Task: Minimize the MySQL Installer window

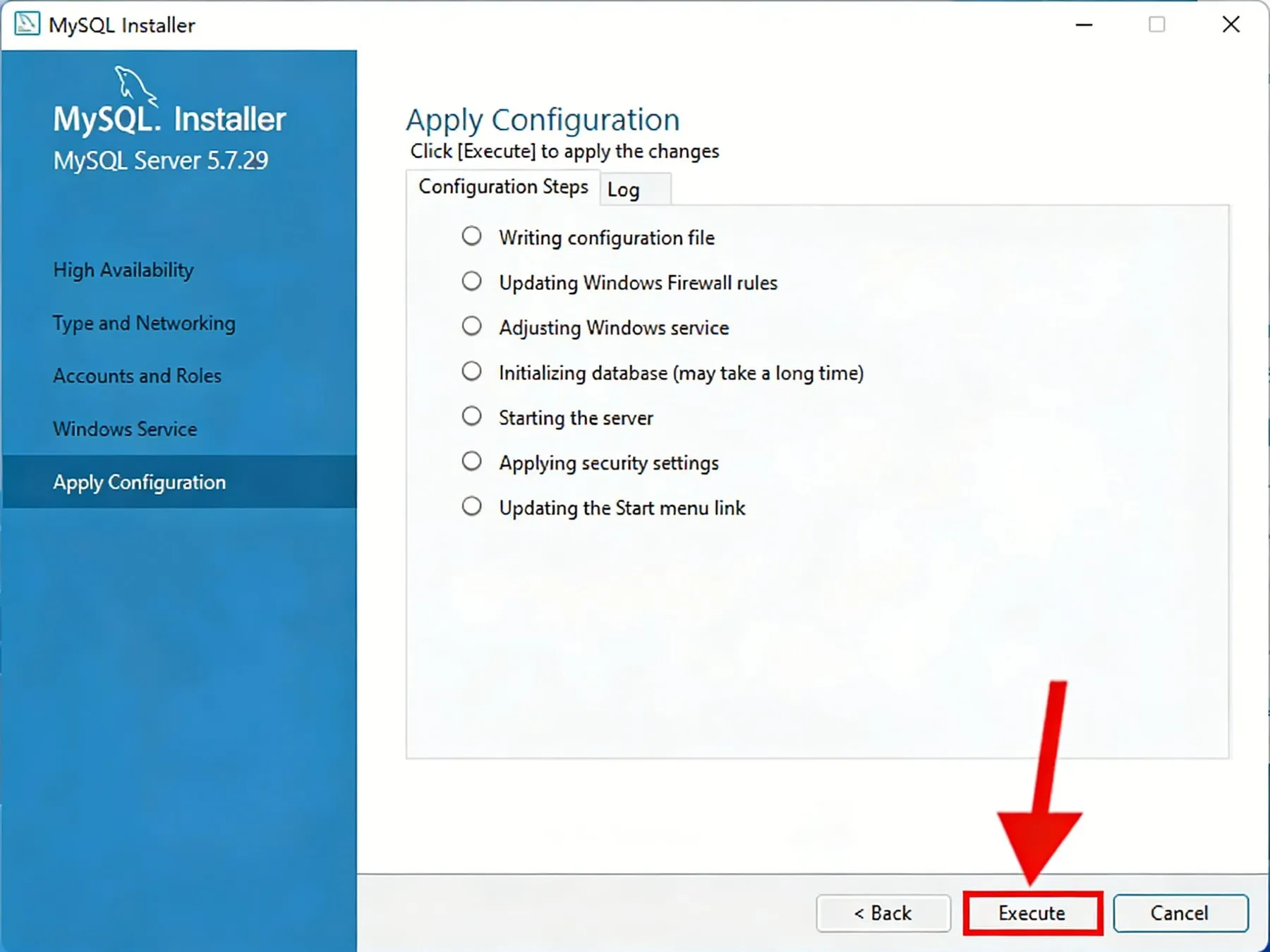Action: point(1084,25)
